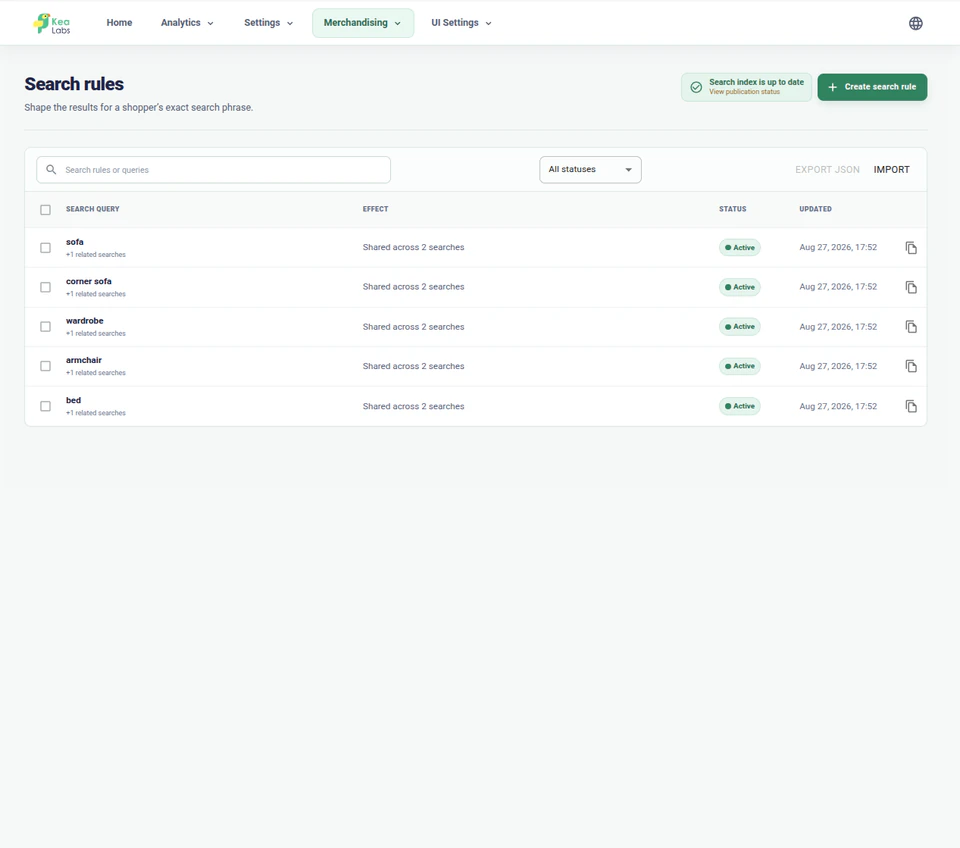Open View publication status link
The width and height of the screenshot is (960, 848).
pyautogui.click(x=744, y=92)
